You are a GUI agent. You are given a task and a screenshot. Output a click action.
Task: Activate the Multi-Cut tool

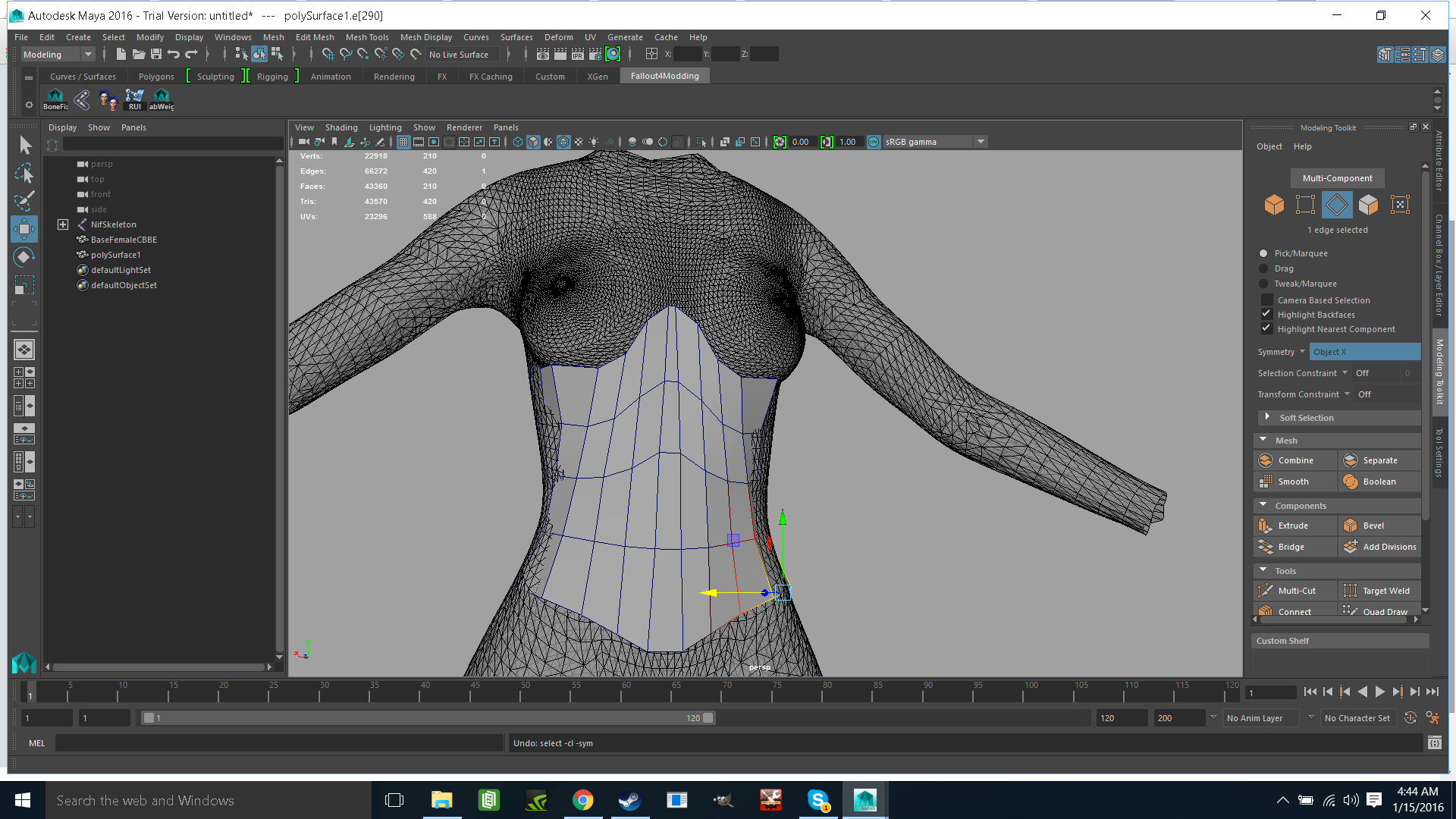(x=1294, y=590)
